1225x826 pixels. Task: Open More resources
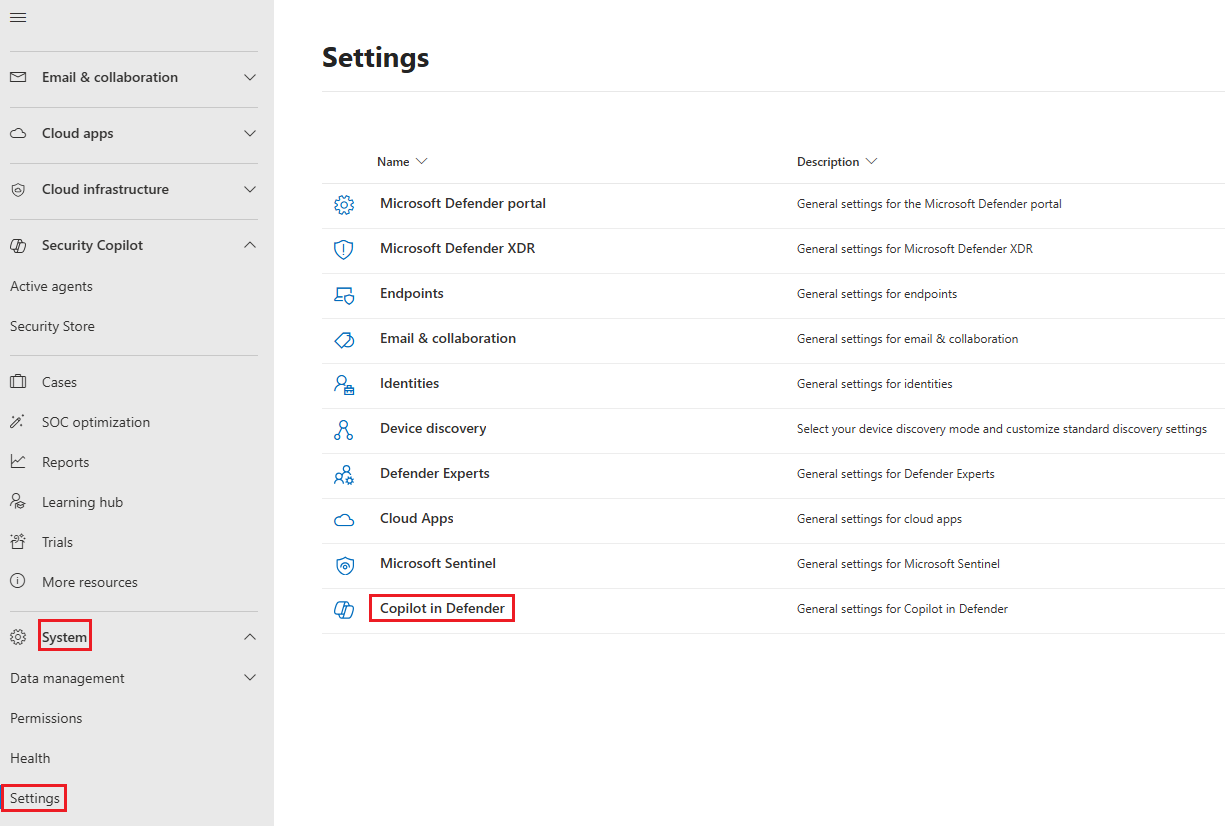pos(90,582)
